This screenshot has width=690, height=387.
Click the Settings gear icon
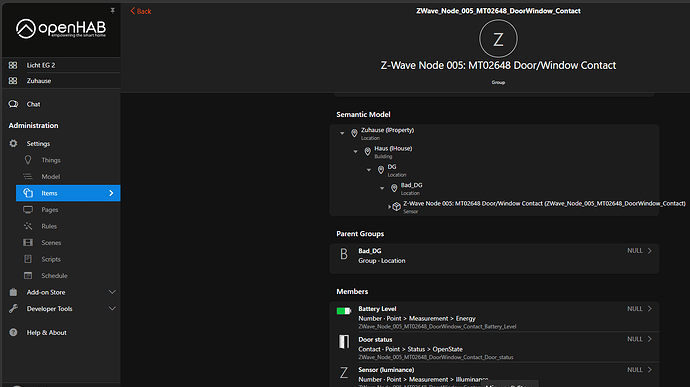click(x=13, y=144)
